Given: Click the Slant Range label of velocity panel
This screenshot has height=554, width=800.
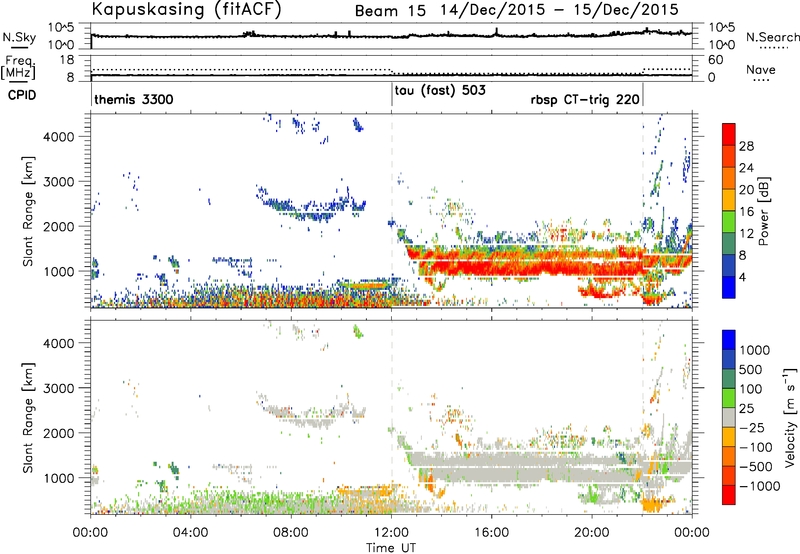Looking at the screenshot, I should coord(28,418).
